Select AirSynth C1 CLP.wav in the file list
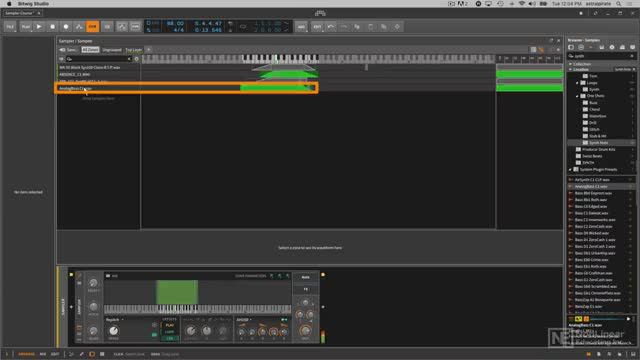Screen dimensions: 640x360 [592, 180]
